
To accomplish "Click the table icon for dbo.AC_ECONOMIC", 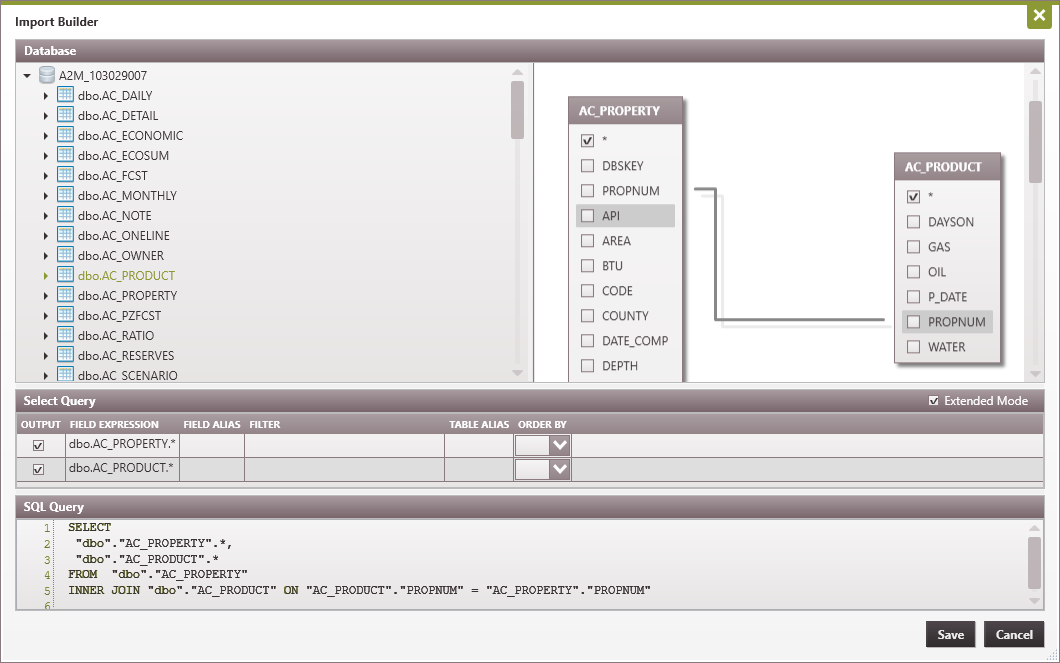I will coord(64,135).
